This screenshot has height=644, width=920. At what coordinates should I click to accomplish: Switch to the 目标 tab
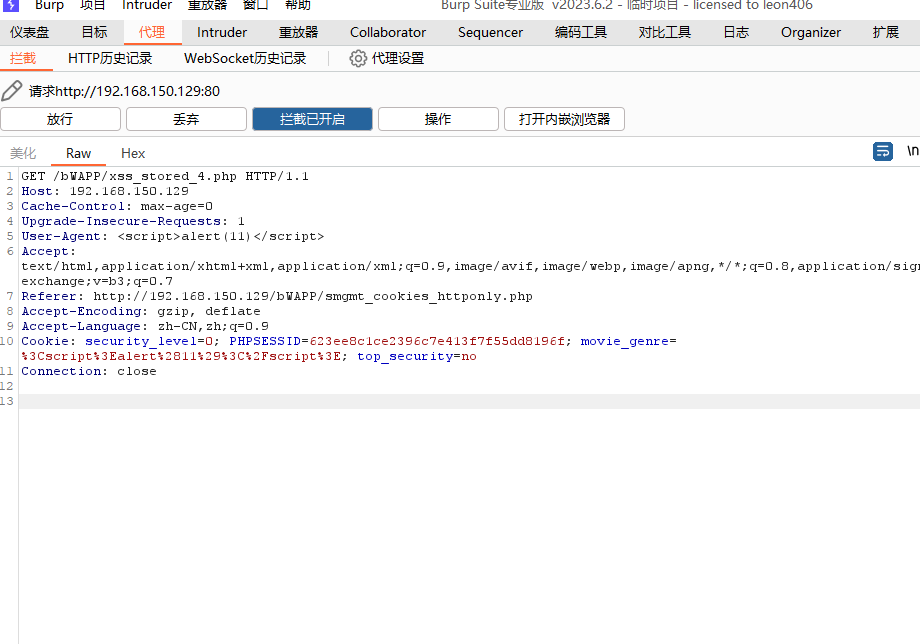94,32
